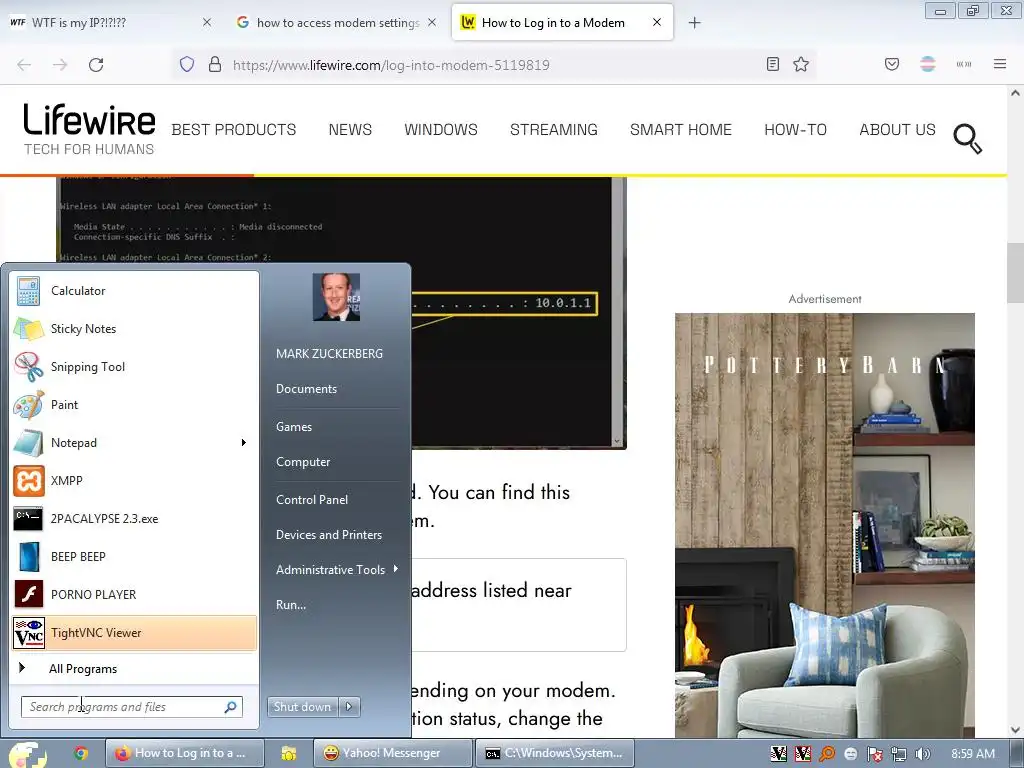This screenshot has height=768, width=1024.
Task: Expand the Notepad jump list arrow
Action: [x=244, y=443]
